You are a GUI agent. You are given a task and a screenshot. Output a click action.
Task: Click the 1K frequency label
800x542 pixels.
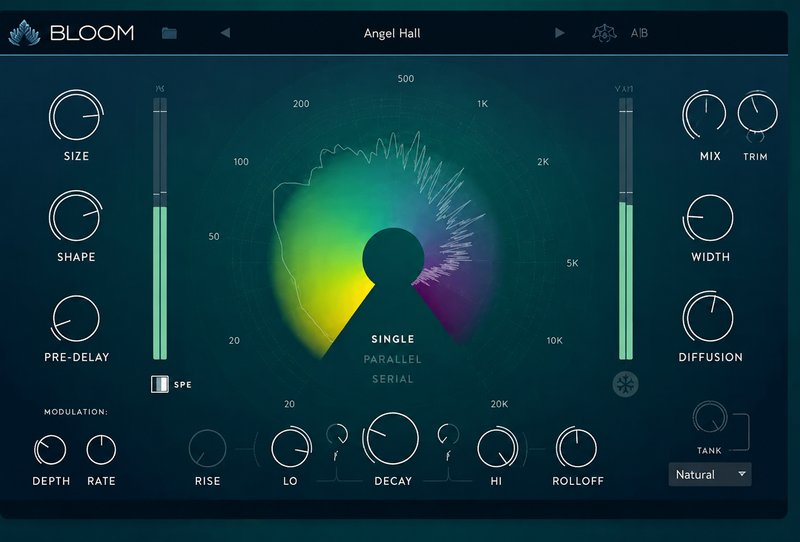point(483,104)
